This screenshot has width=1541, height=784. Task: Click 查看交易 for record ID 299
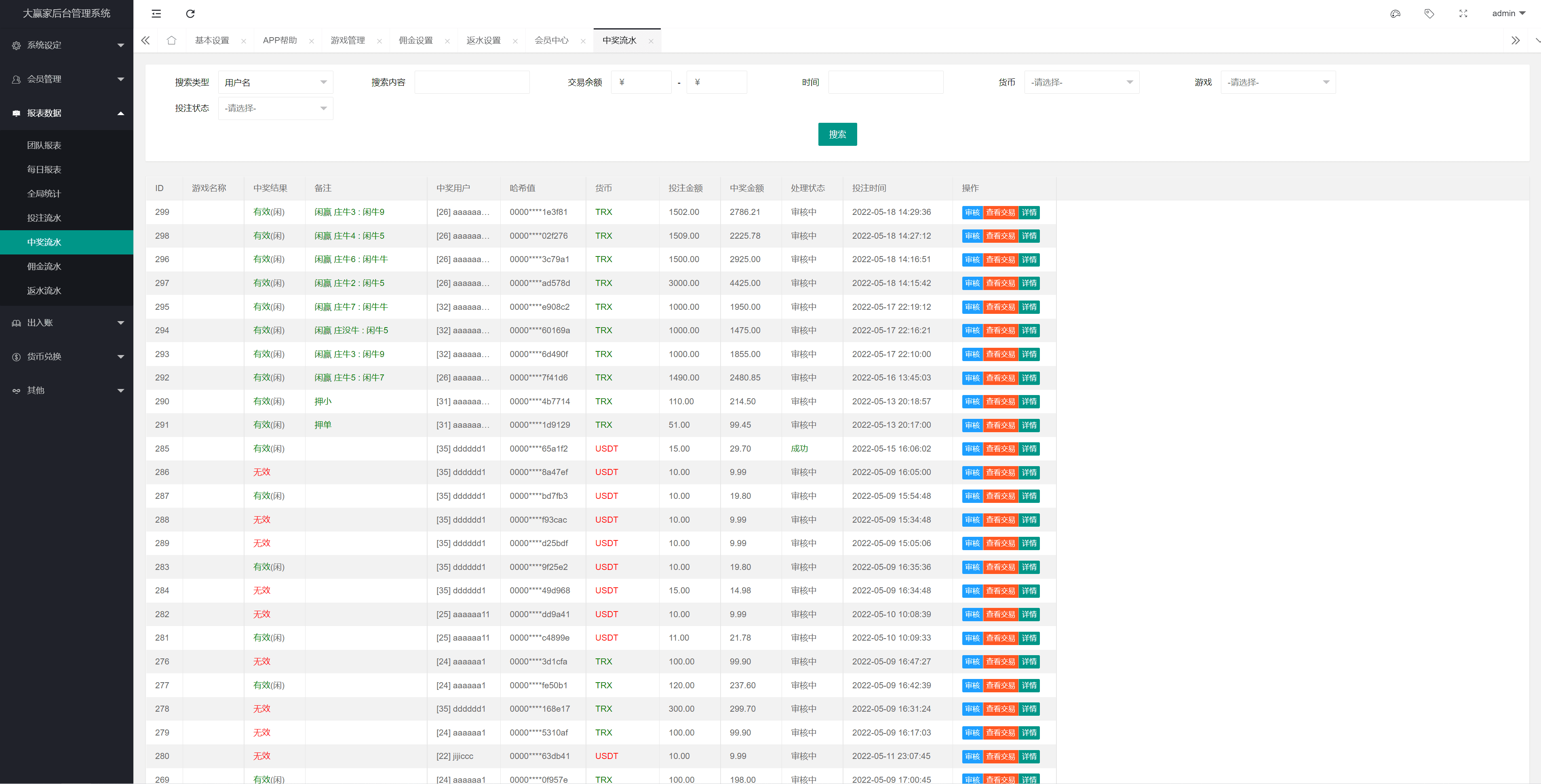(x=1000, y=212)
